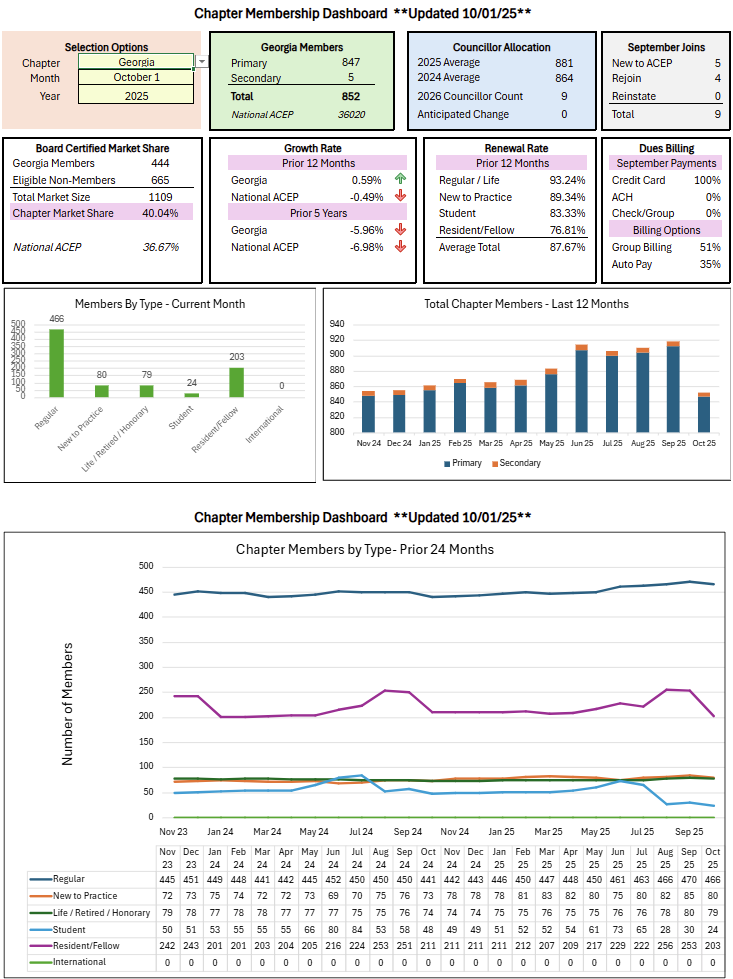Select the Regular bar in Members By Type chart

click(x=56, y=362)
